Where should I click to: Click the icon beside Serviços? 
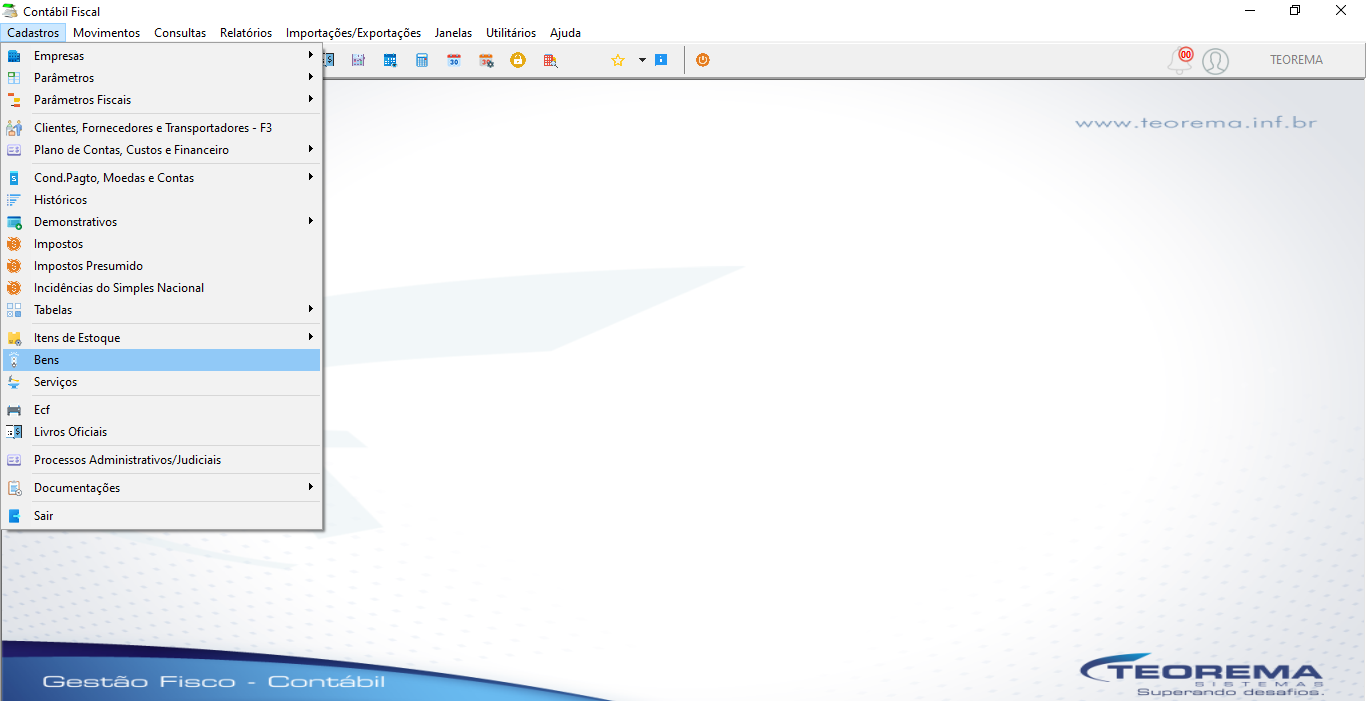14,382
